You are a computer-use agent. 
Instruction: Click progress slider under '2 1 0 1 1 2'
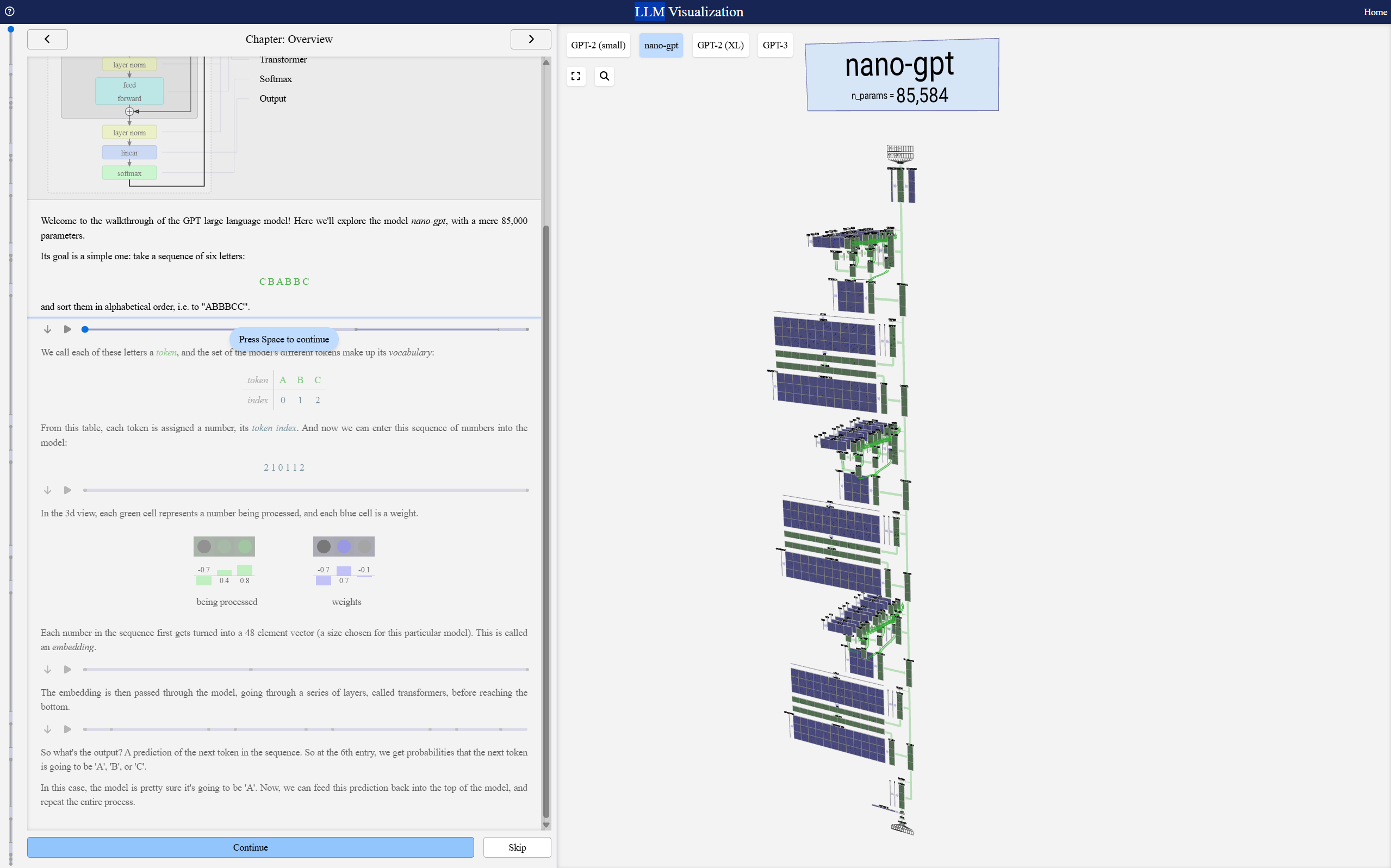coord(306,490)
